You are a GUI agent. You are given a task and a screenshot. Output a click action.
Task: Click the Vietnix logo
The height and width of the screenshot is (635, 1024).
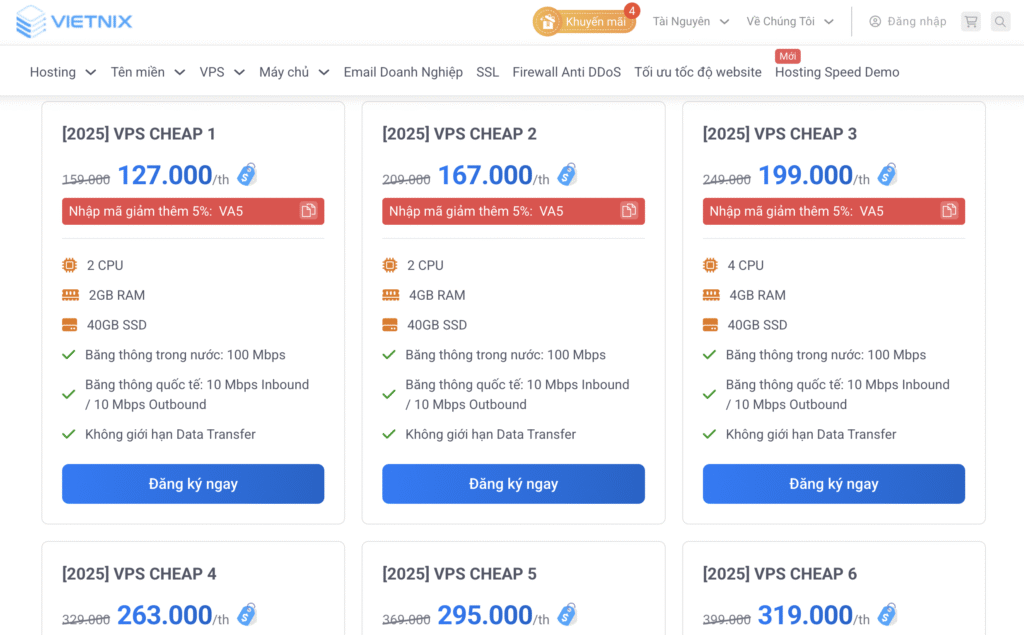(x=74, y=21)
